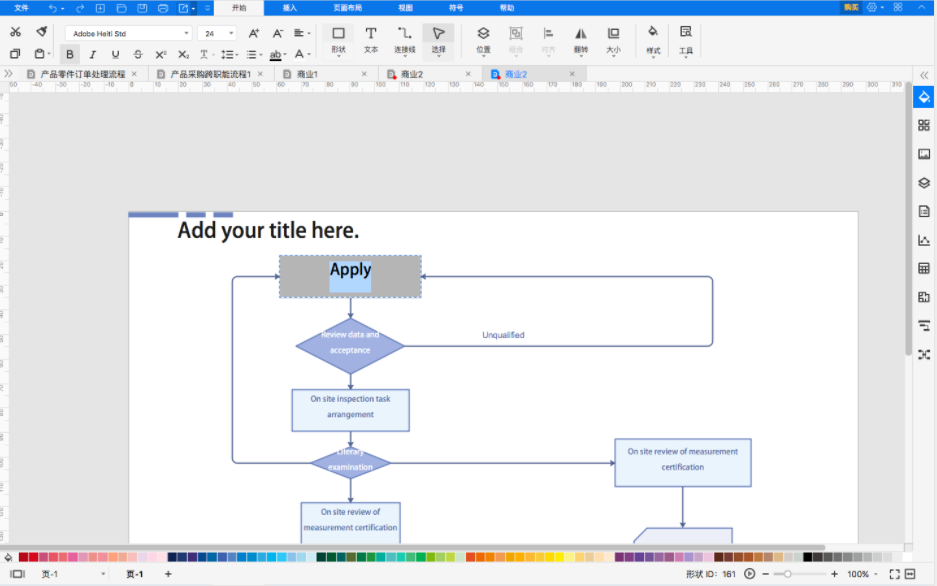Click the Cut scissors icon
This screenshot has height=586, width=937.
coord(16,32)
